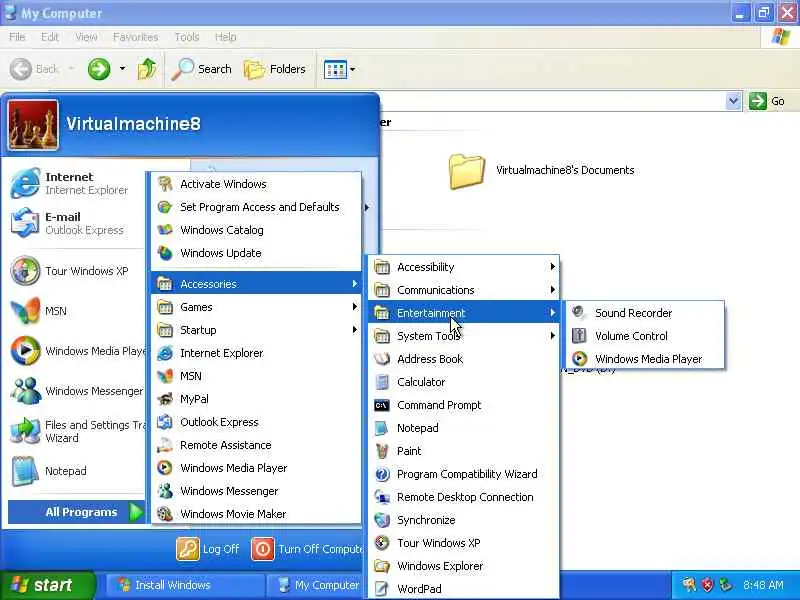
Task: Launch Windows Media Player in All Programs list
Action: coord(256,468)
